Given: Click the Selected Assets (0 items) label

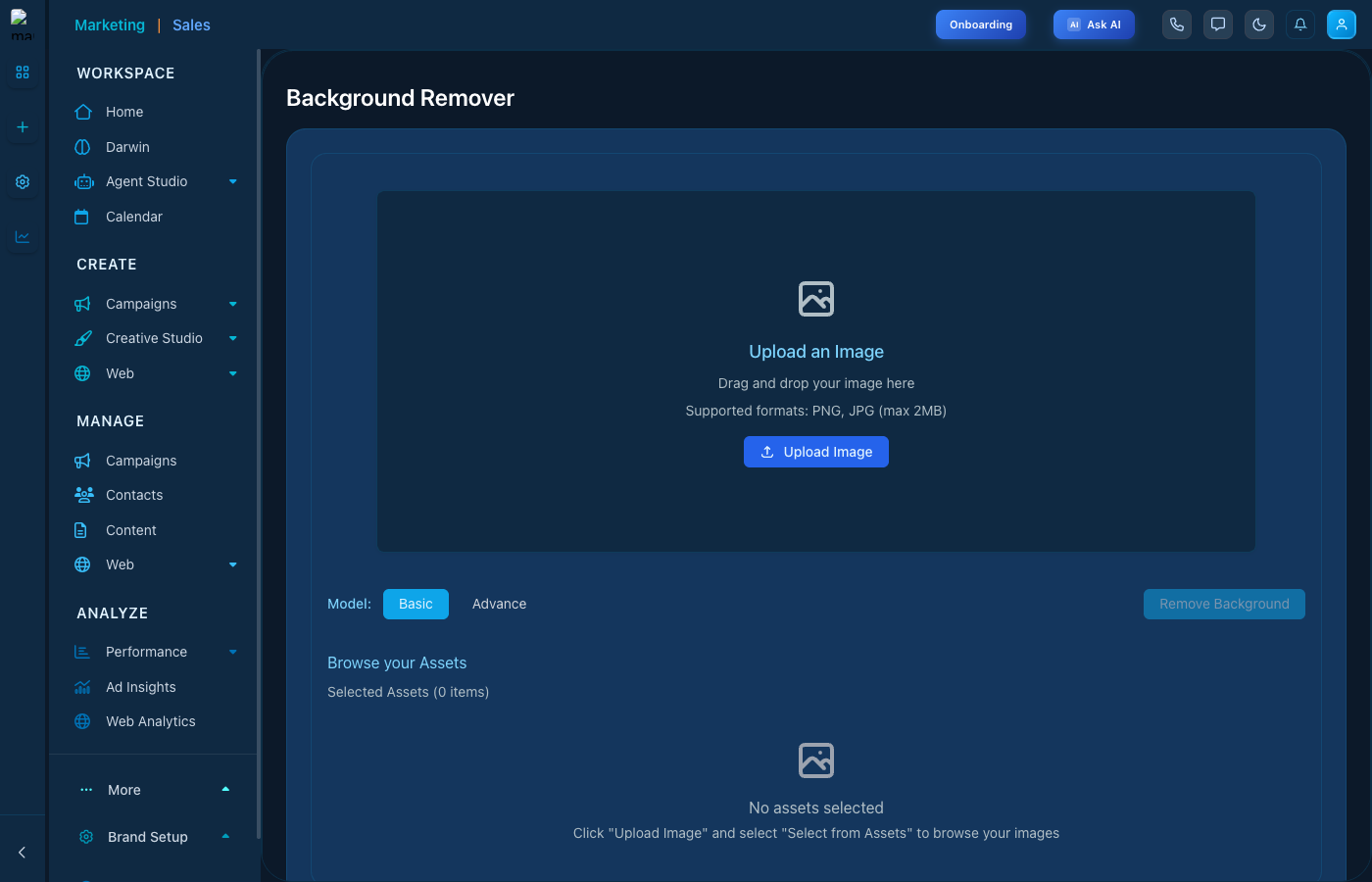Looking at the screenshot, I should (408, 692).
